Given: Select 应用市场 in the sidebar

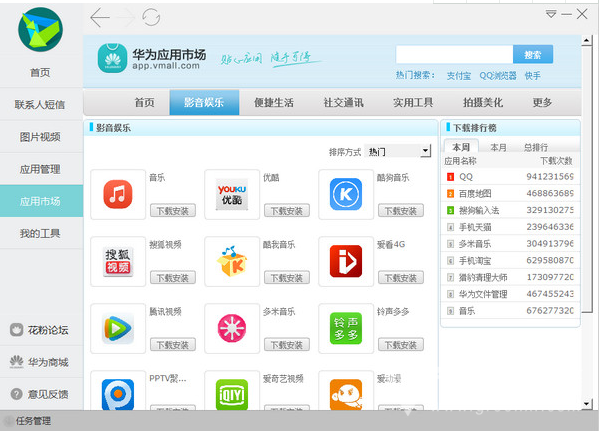Looking at the screenshot, I should pos(40,201).
